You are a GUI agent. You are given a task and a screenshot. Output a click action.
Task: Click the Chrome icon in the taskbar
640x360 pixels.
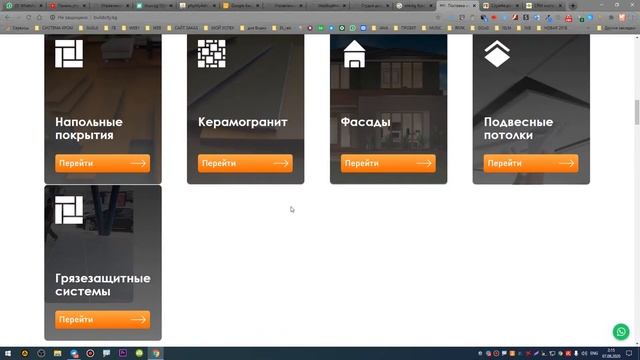[156, 353]
